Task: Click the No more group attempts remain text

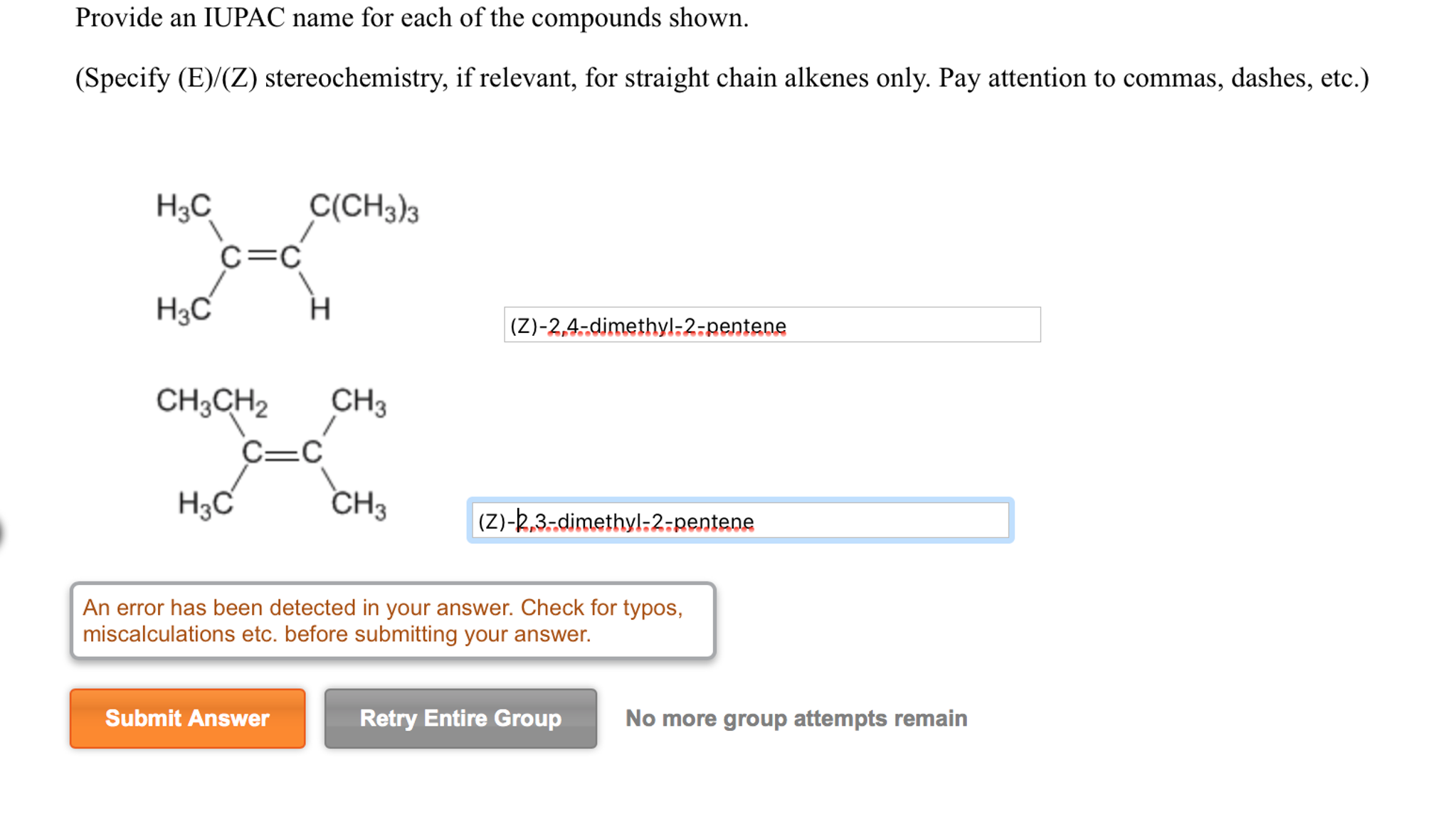Action: click(x=796, y=719)
